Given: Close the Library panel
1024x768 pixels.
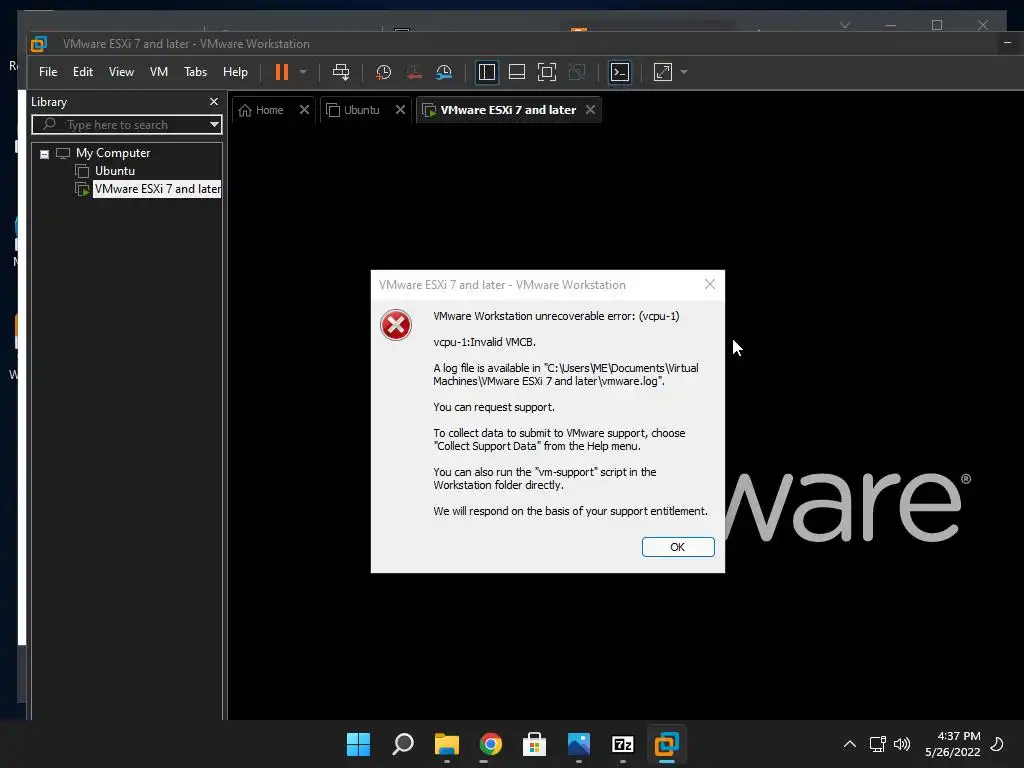Looking at the screenshot, I should pos(214,102).
